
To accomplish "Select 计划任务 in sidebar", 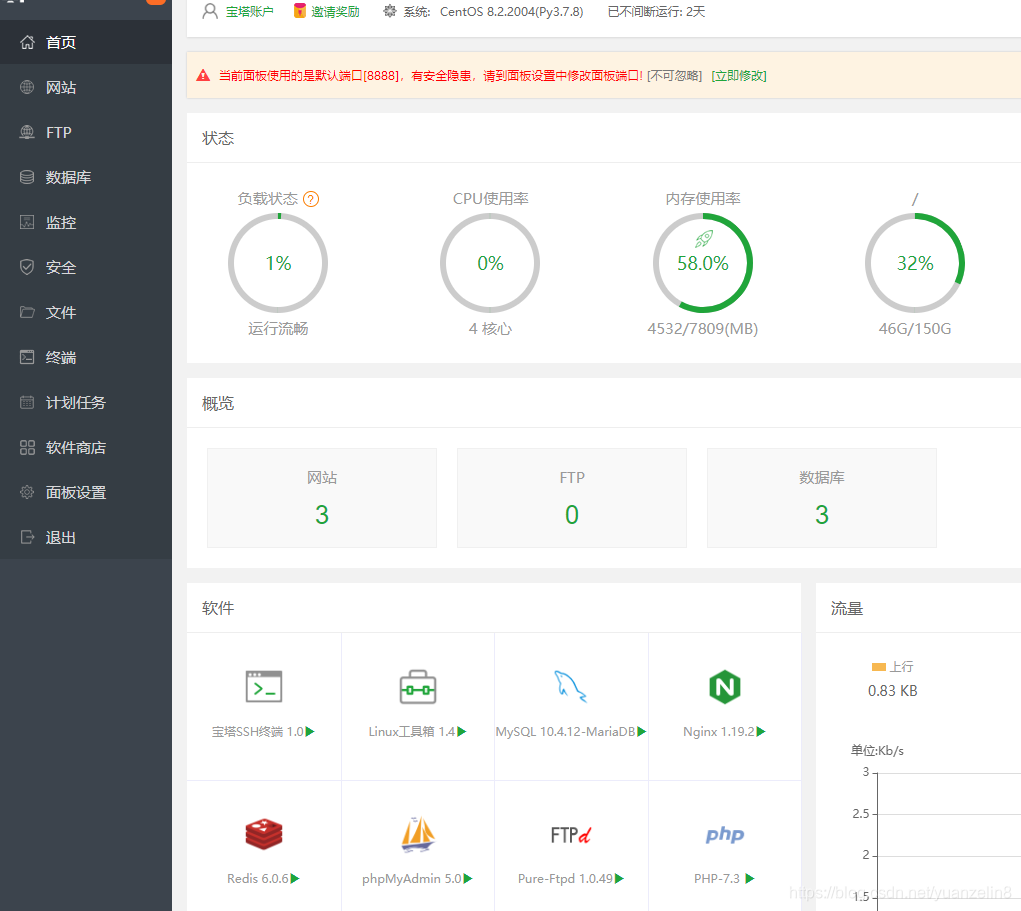I will pos(86,402).
